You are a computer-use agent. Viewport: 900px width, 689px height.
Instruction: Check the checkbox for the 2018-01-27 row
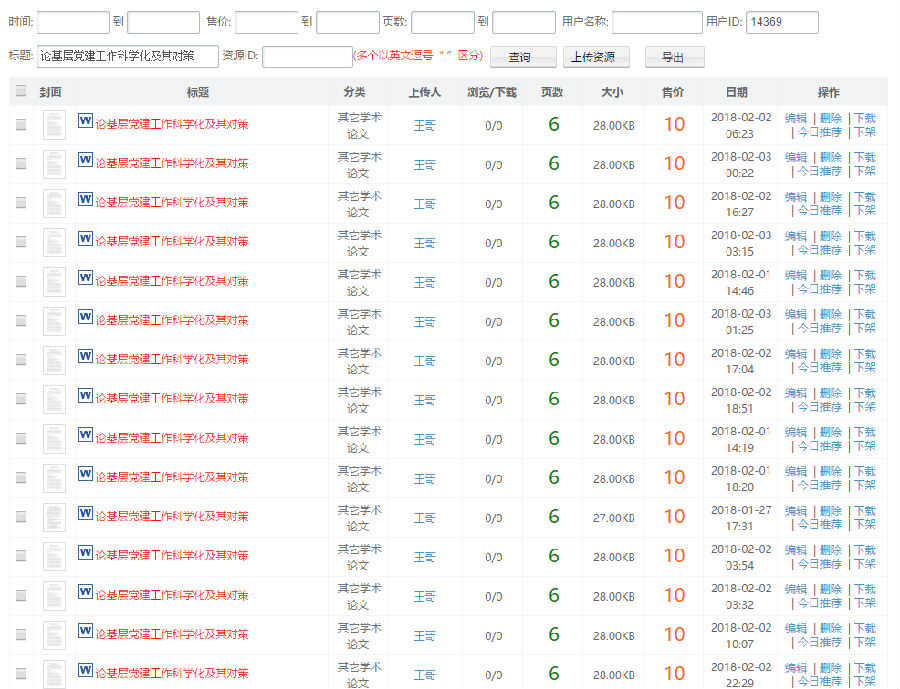(21, 517)
